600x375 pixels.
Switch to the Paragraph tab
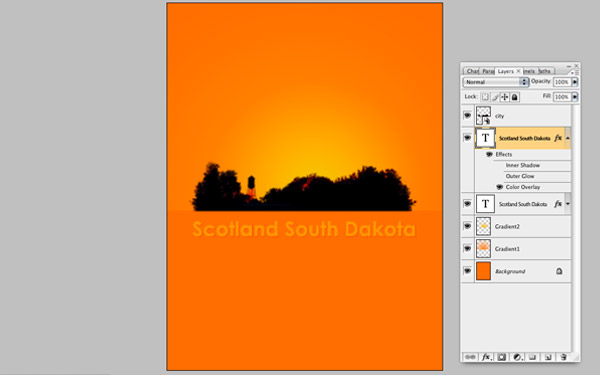pos(488,71)
